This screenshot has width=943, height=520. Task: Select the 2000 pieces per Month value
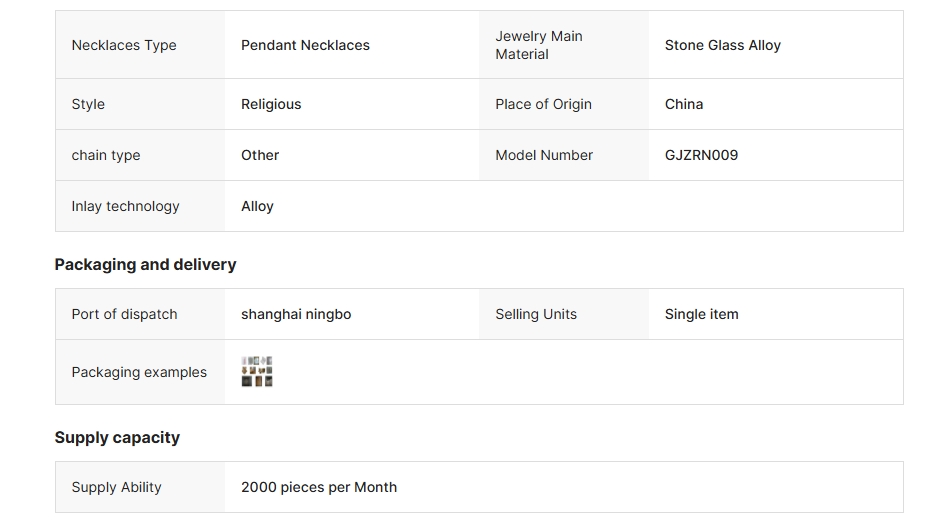click(x=319, y=487)
